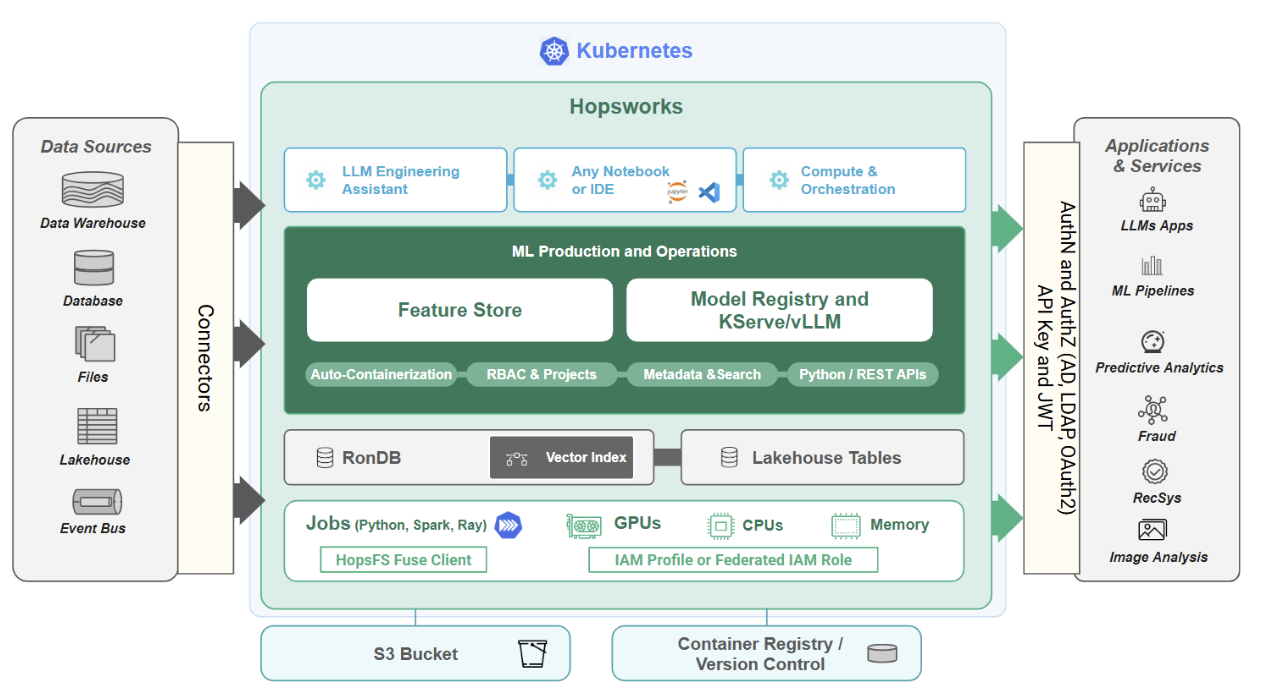
Task: Click the Python / REST APIs pill
Action: point(862,375)
